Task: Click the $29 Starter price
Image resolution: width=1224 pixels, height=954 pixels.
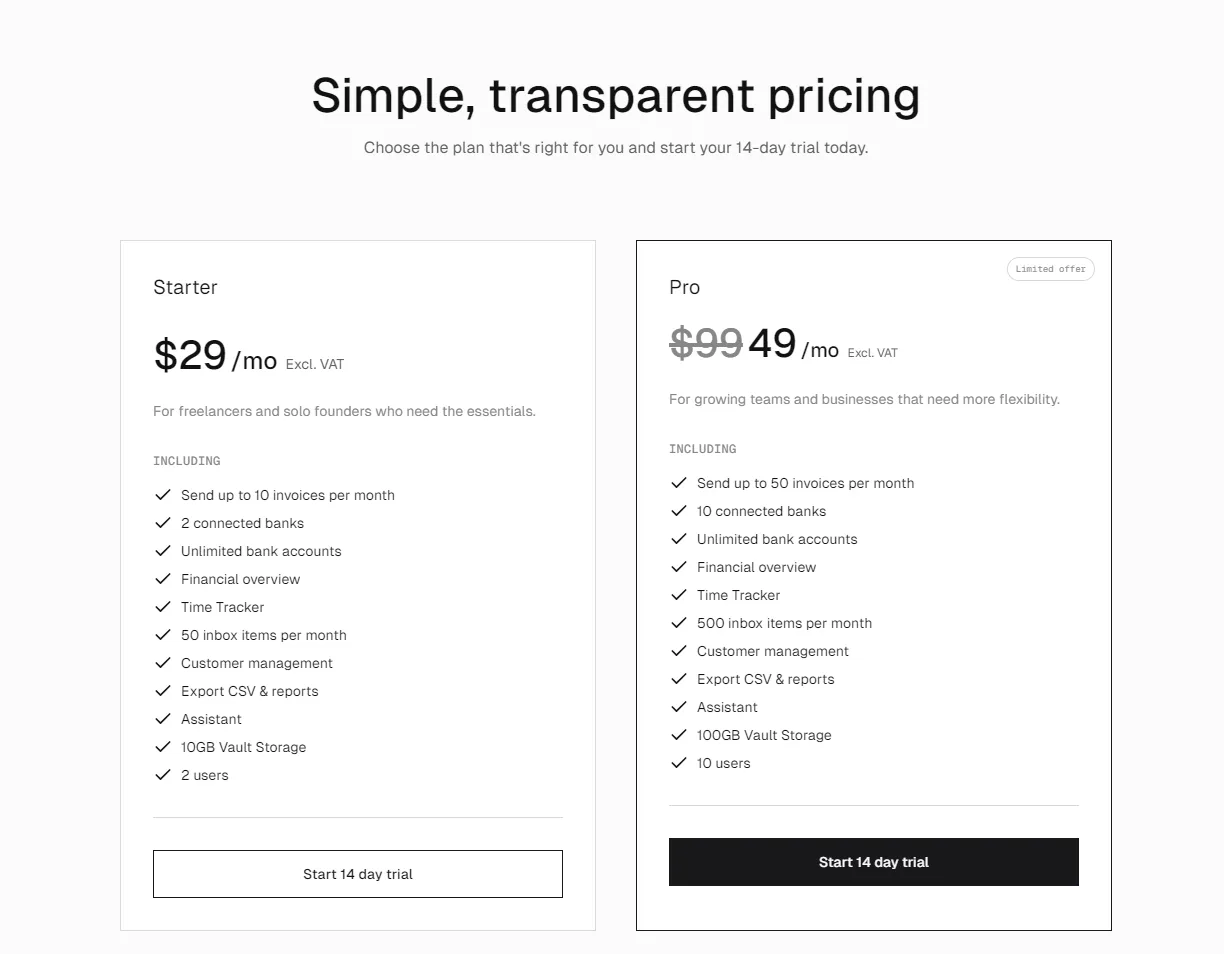Action: click(x=190, y=355)
